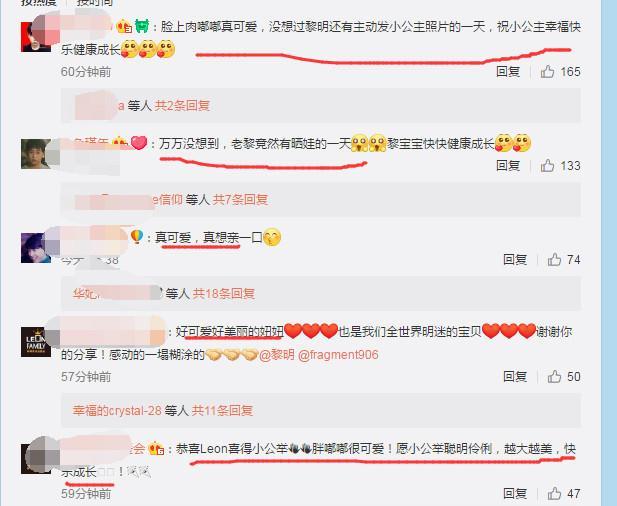Open the @fragment906 mention link

tap(338, 355)
